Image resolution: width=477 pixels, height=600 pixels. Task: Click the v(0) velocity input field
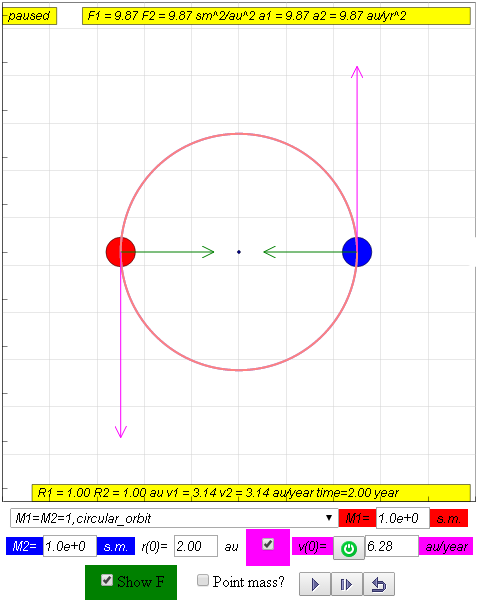coord(392,546)
